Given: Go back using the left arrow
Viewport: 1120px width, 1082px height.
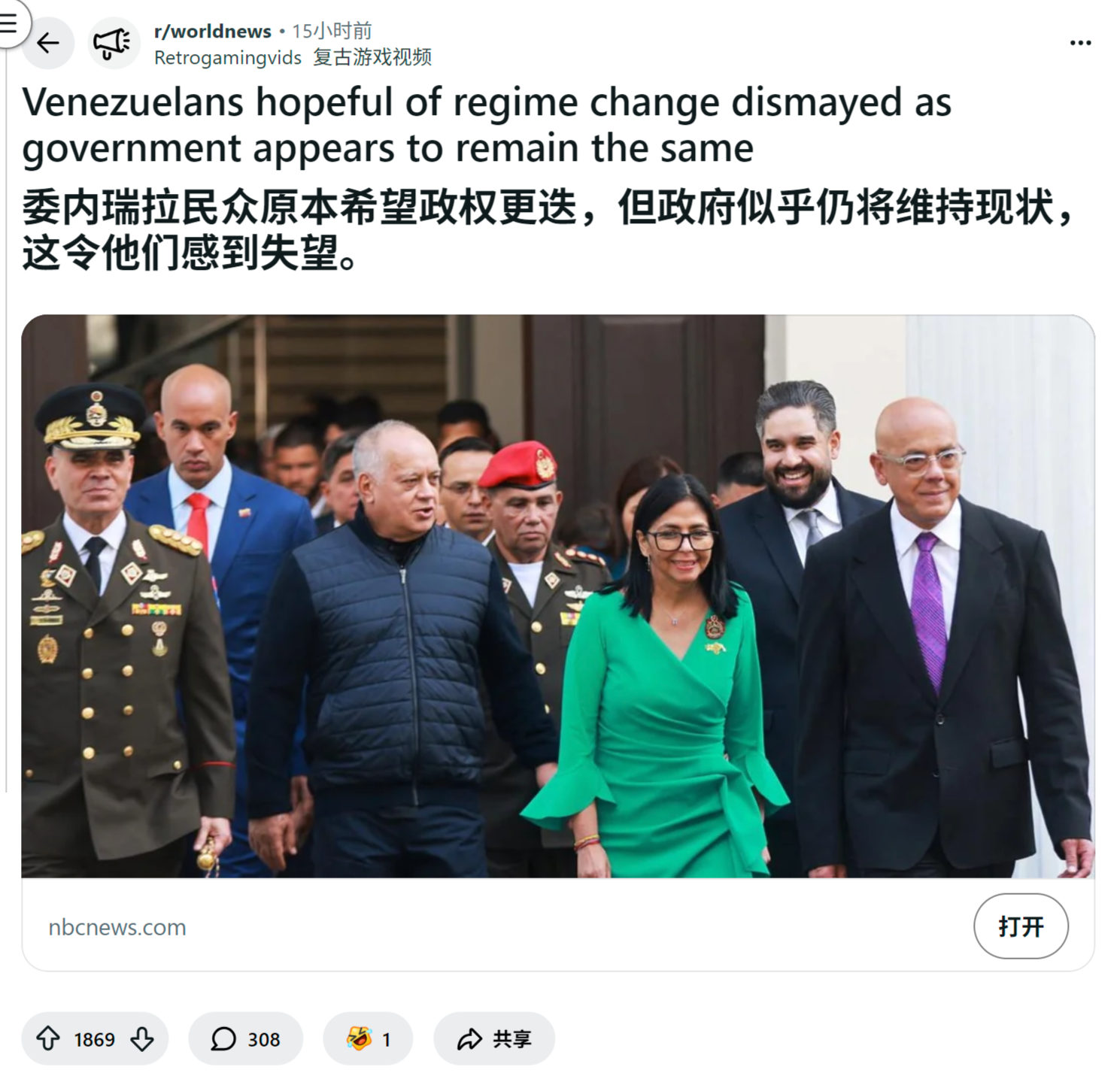Looking at the screenshot, I should (x=48, y=43).
